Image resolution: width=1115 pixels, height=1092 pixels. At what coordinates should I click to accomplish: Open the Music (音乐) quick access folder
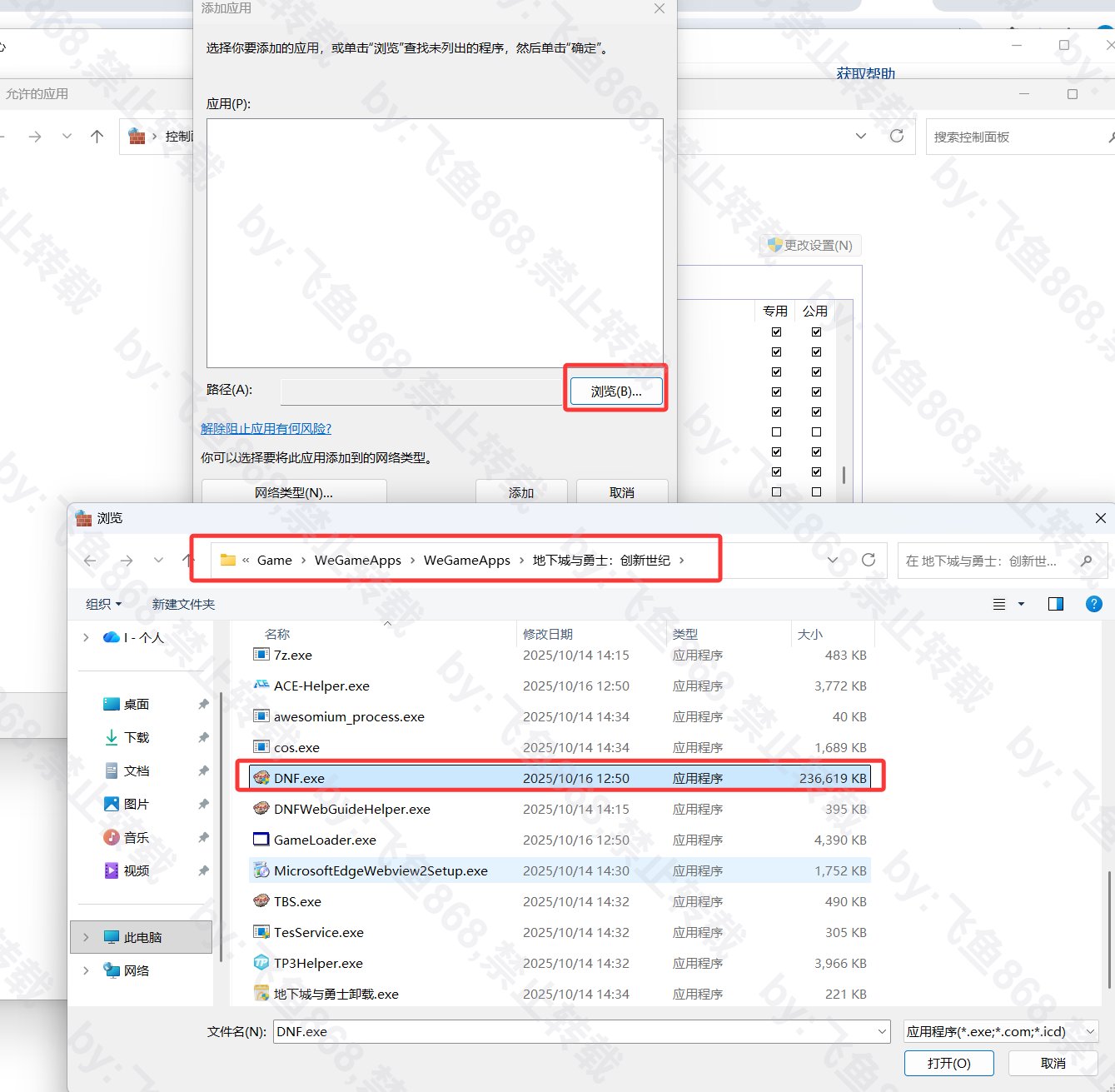point(137,837)
